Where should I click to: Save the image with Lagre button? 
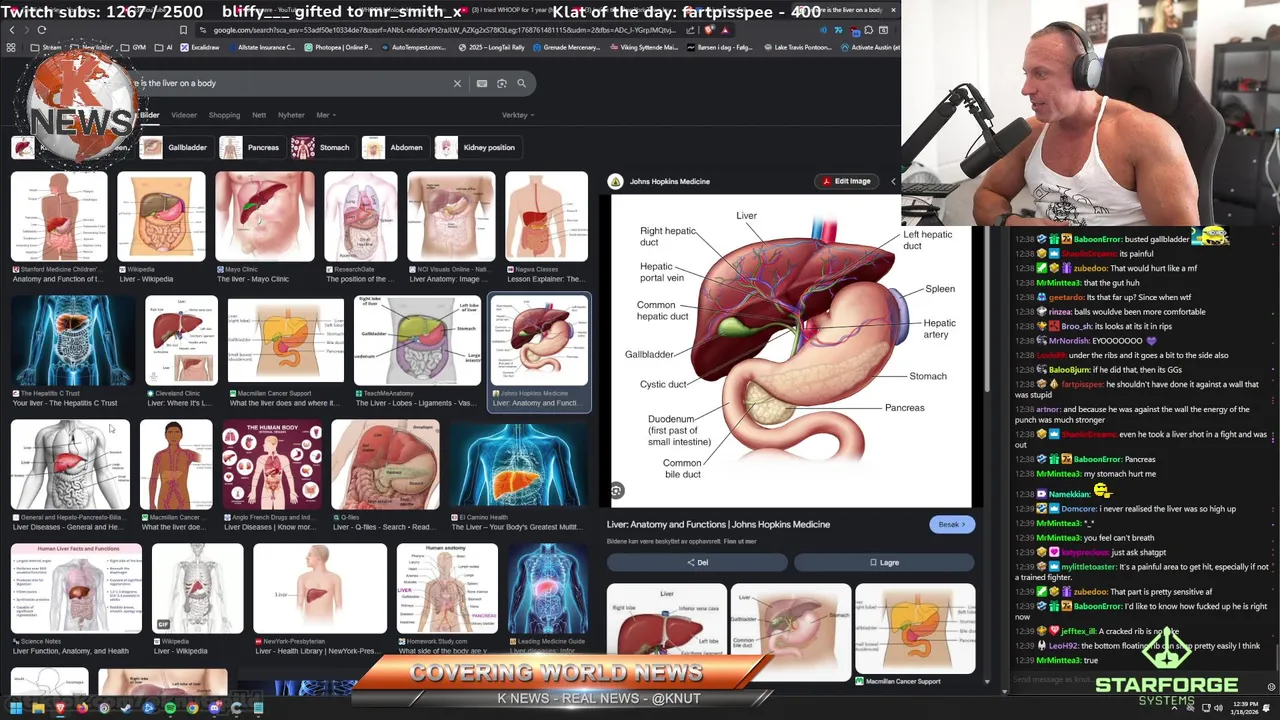coord(884,562)
